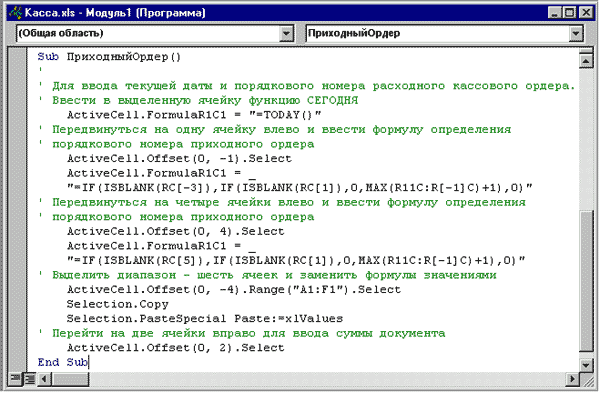This screenshot has height=393, width=600.
Task: Click the line ActiveCell.FormulaR1C1 = "=TODAY()"
Action: pos(194,115)
